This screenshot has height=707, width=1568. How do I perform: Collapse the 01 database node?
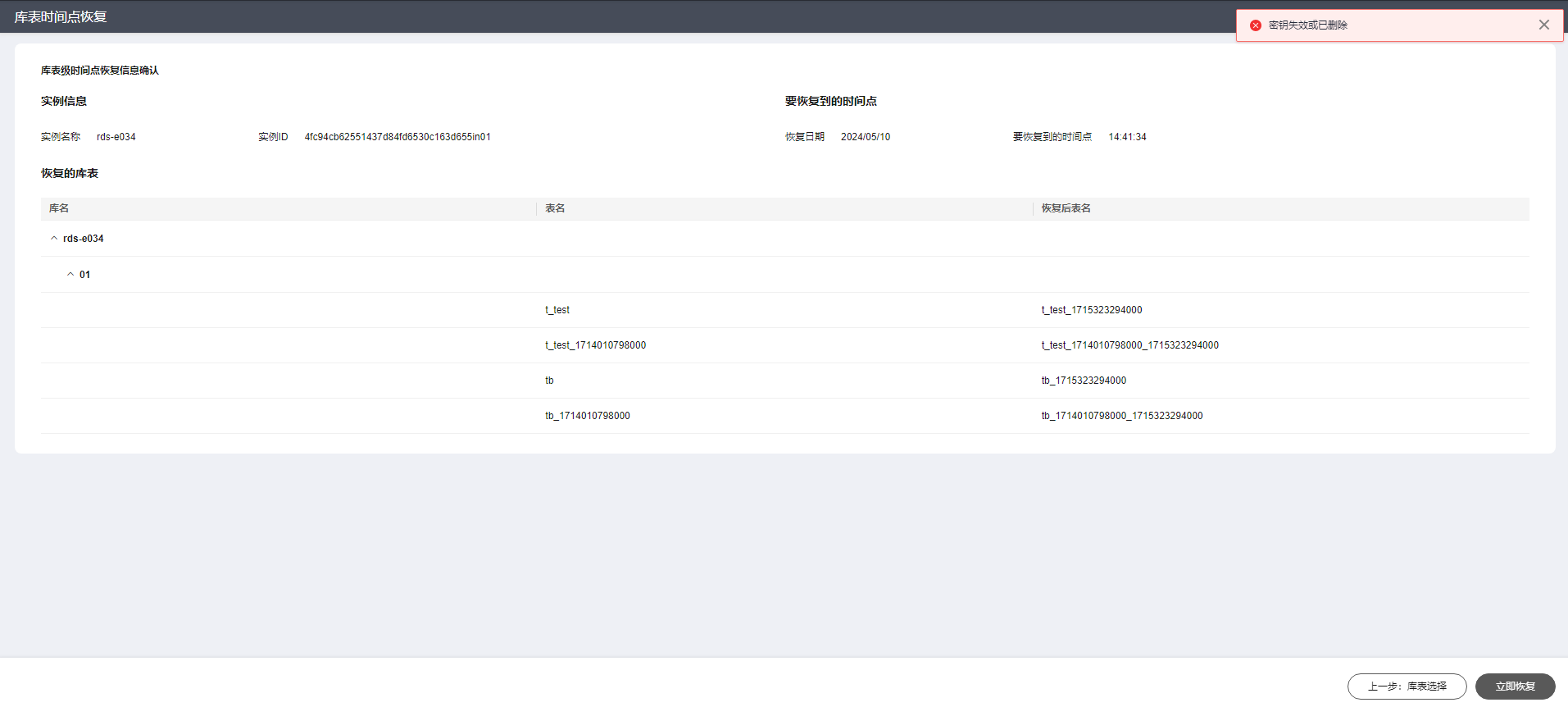tap(70, 275)
